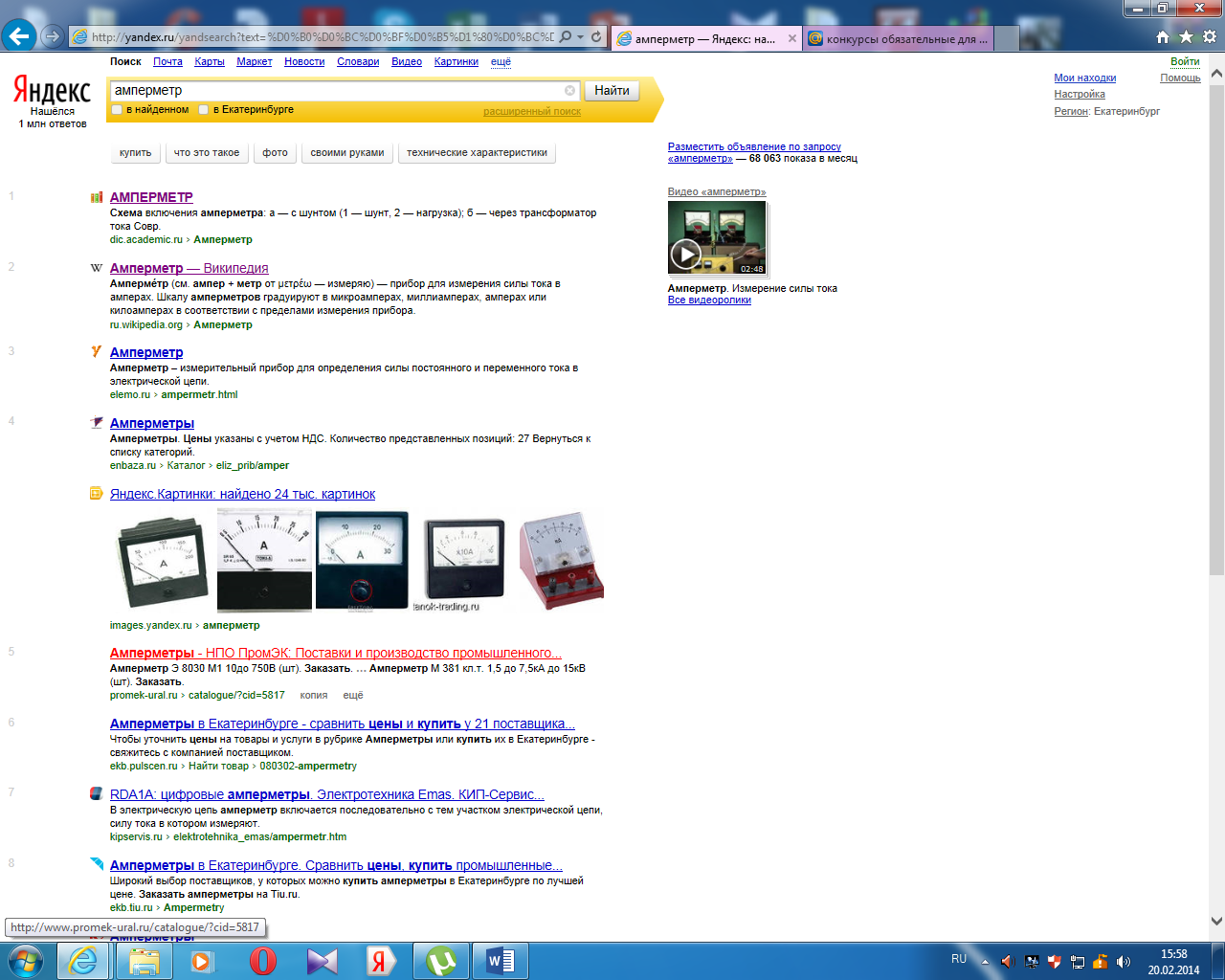
Task: Apply the «своими руками» suggestion
Action: point(347,153)
